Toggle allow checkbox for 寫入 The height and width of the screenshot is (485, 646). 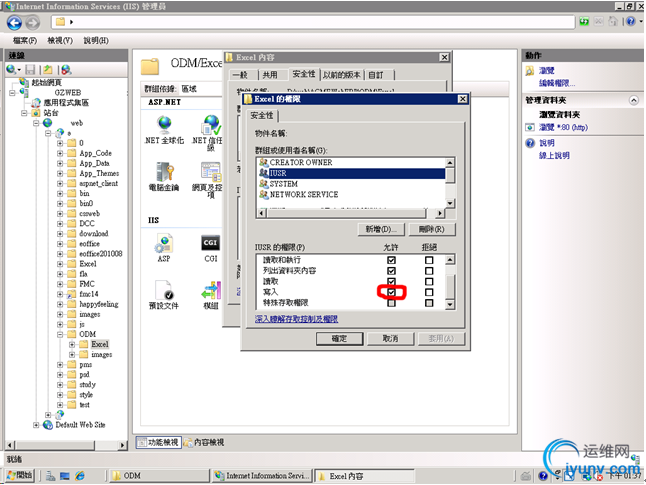coord(391,292)
